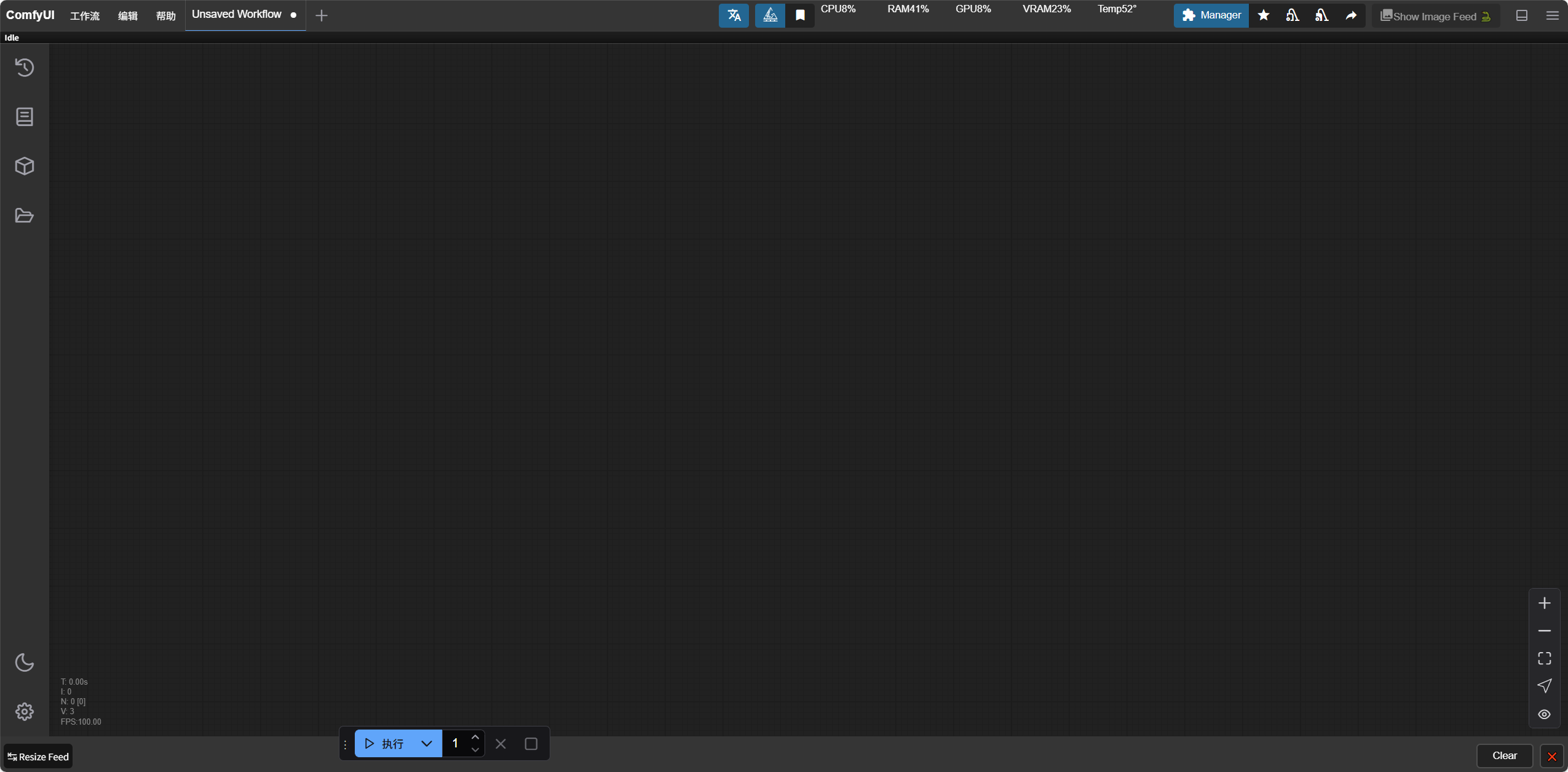This screenshot has width=1568, height=772.
Task: Switch to the Unsaved Workflow tab
Action: point(237,14)
